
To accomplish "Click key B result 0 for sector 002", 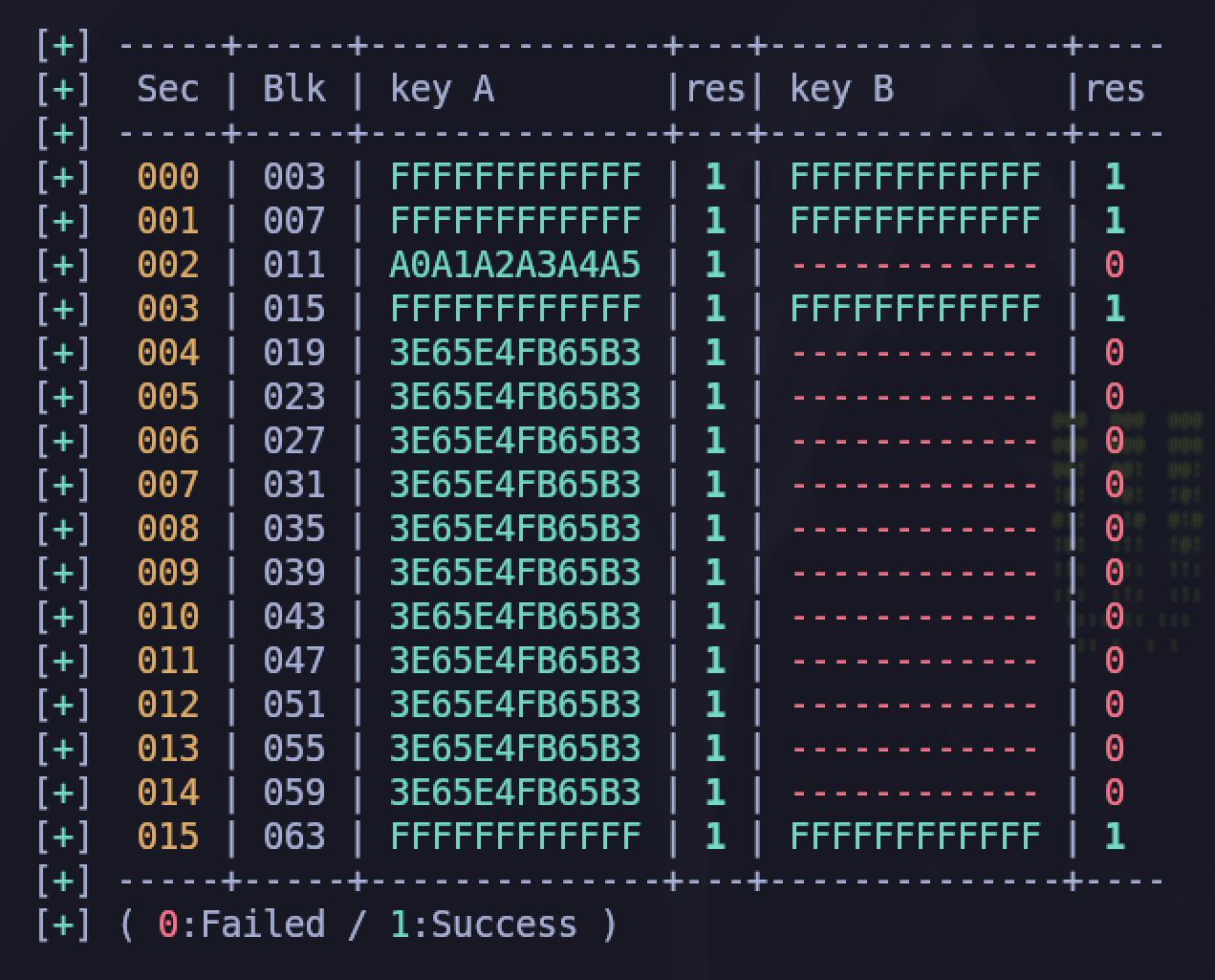I will (x=1114, y=265).
